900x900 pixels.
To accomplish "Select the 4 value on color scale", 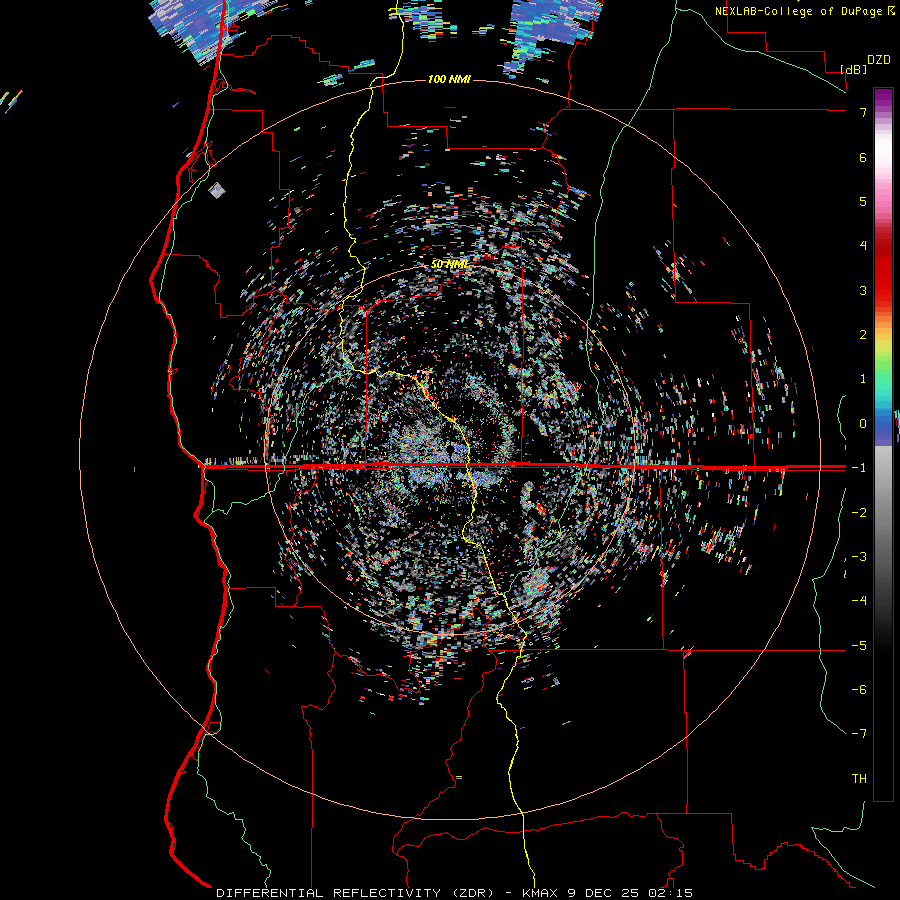I will pyautogui.click(x=863, y=246).
